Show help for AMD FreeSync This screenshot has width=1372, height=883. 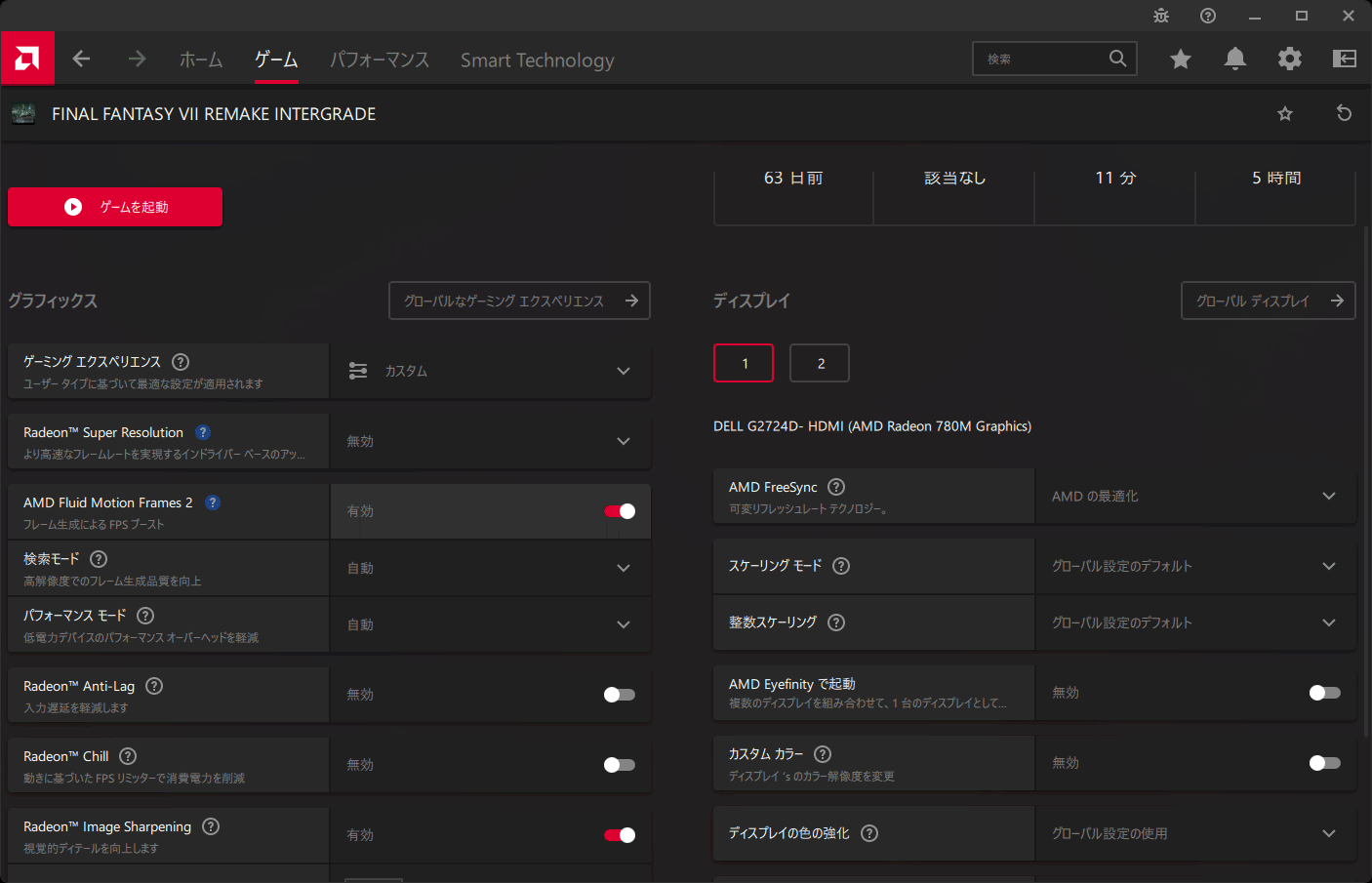[x=836, y=487]
